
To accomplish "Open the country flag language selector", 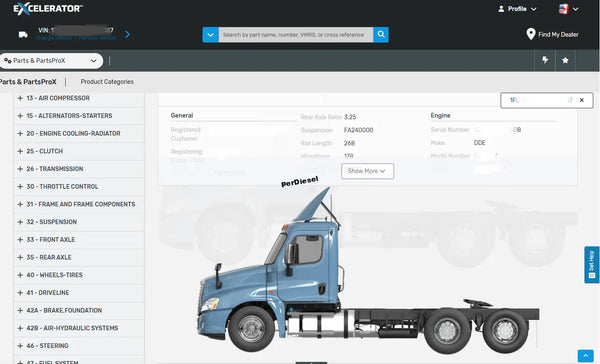I will coord(568,9).
